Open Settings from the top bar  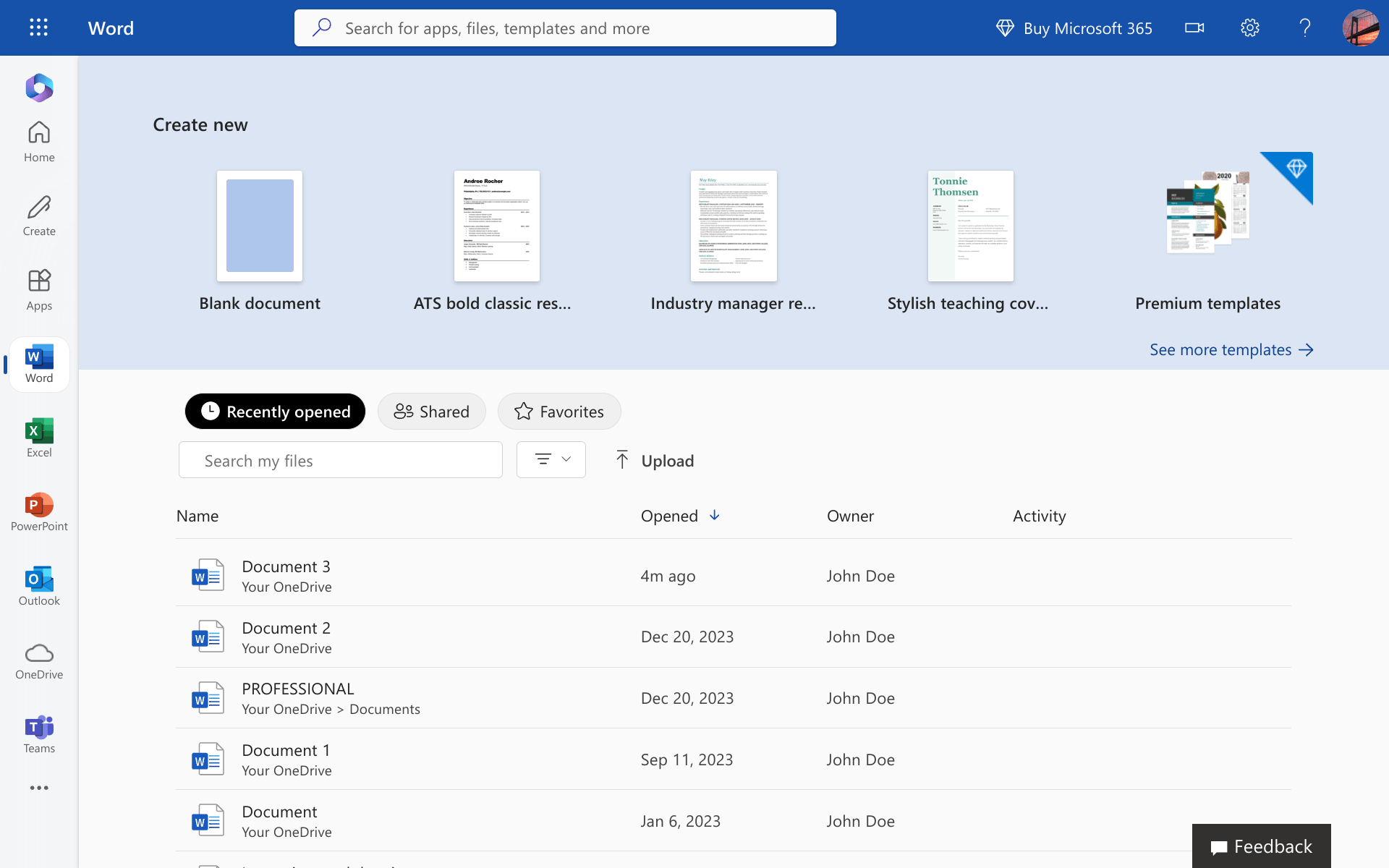coord(1249,27)
